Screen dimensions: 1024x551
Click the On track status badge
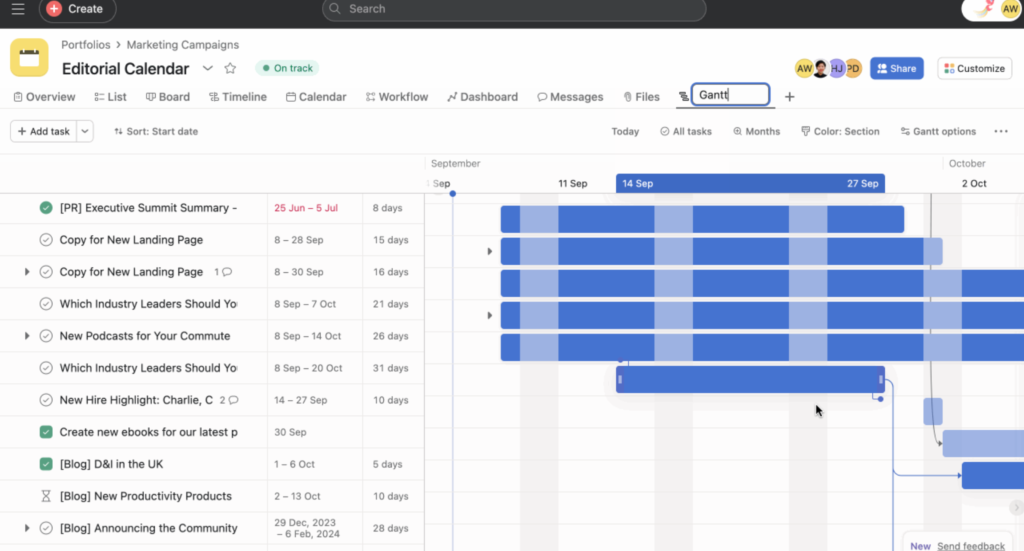pyautogui.click(x=287, y=68)
